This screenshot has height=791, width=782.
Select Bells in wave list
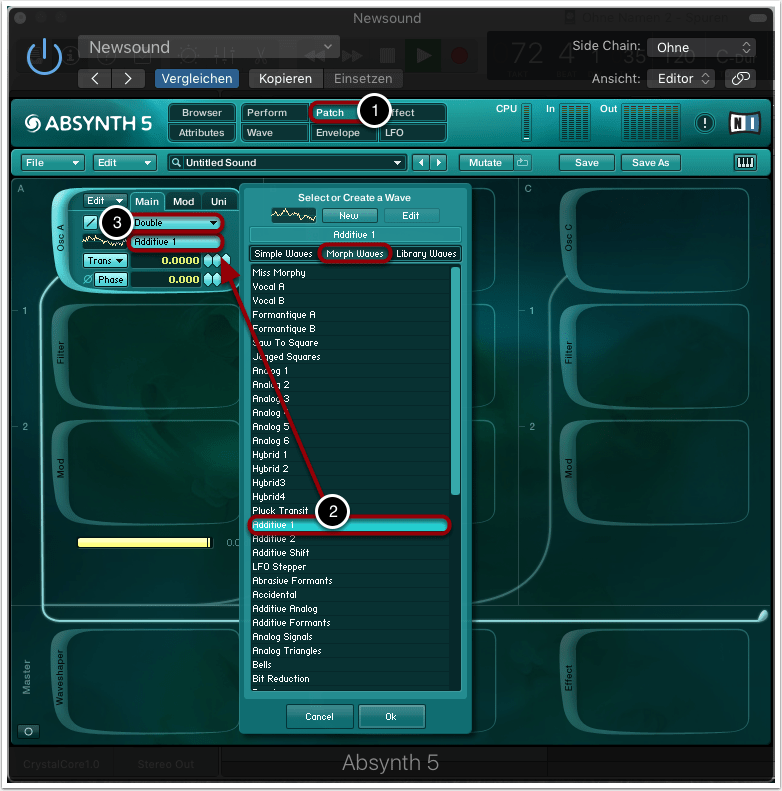click(350, 665)
